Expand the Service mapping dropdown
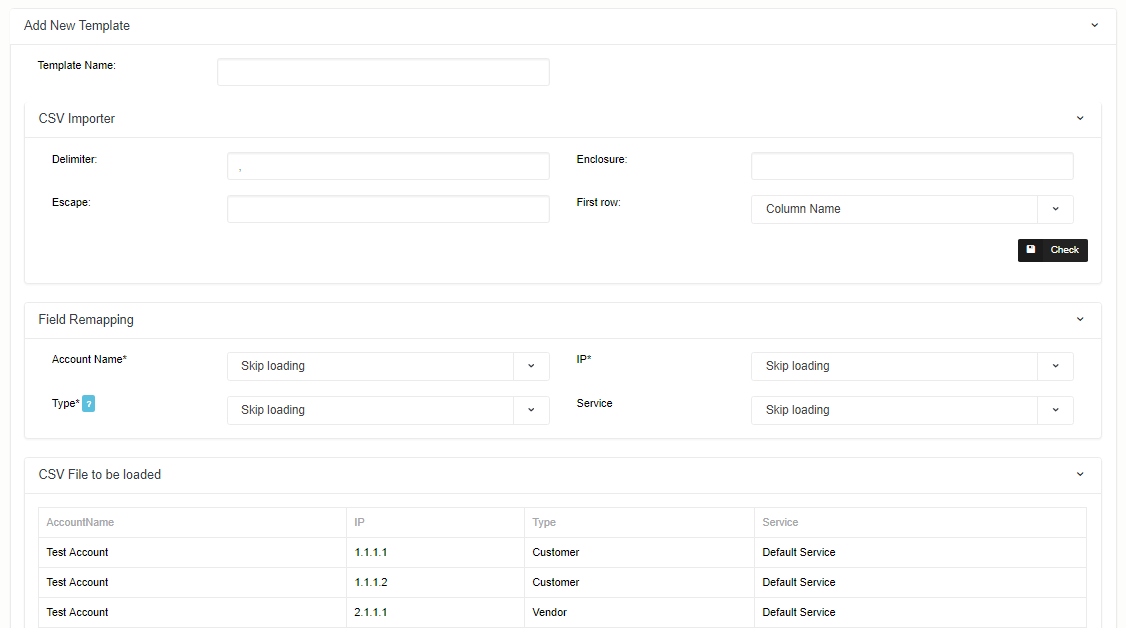 point(911,410)
